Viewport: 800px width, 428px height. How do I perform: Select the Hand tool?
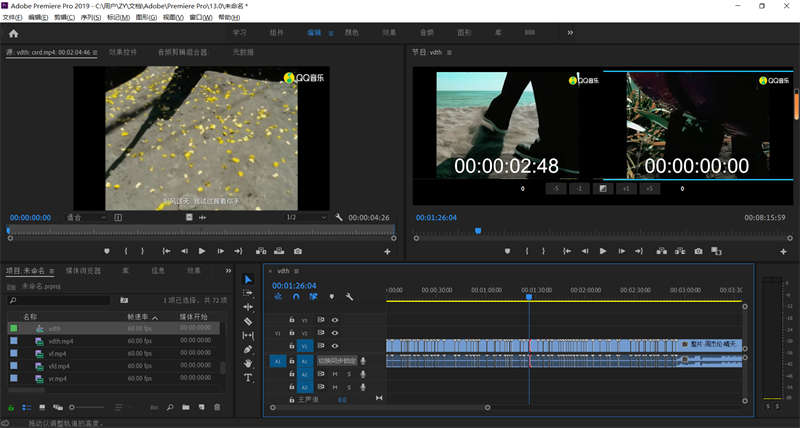248,364
